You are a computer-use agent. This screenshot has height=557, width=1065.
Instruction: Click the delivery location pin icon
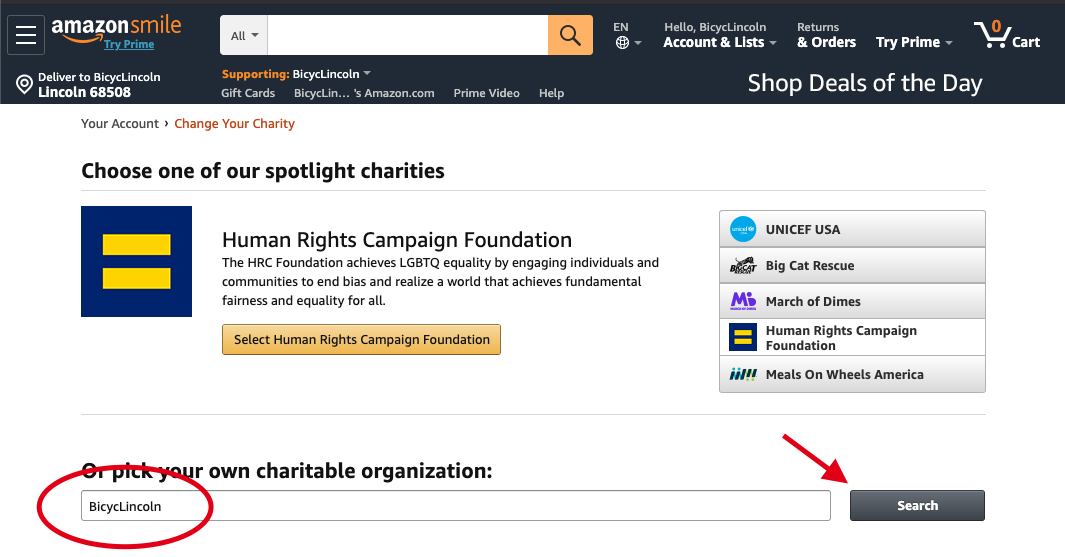point(24,84)
